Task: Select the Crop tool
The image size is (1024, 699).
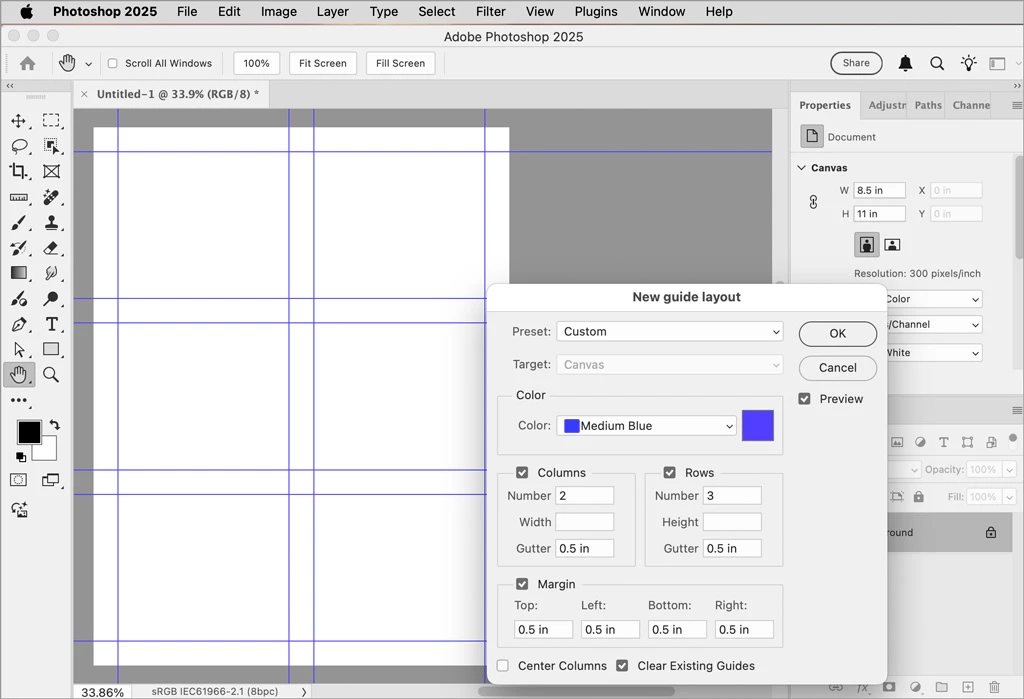Action: coord(18,171)
